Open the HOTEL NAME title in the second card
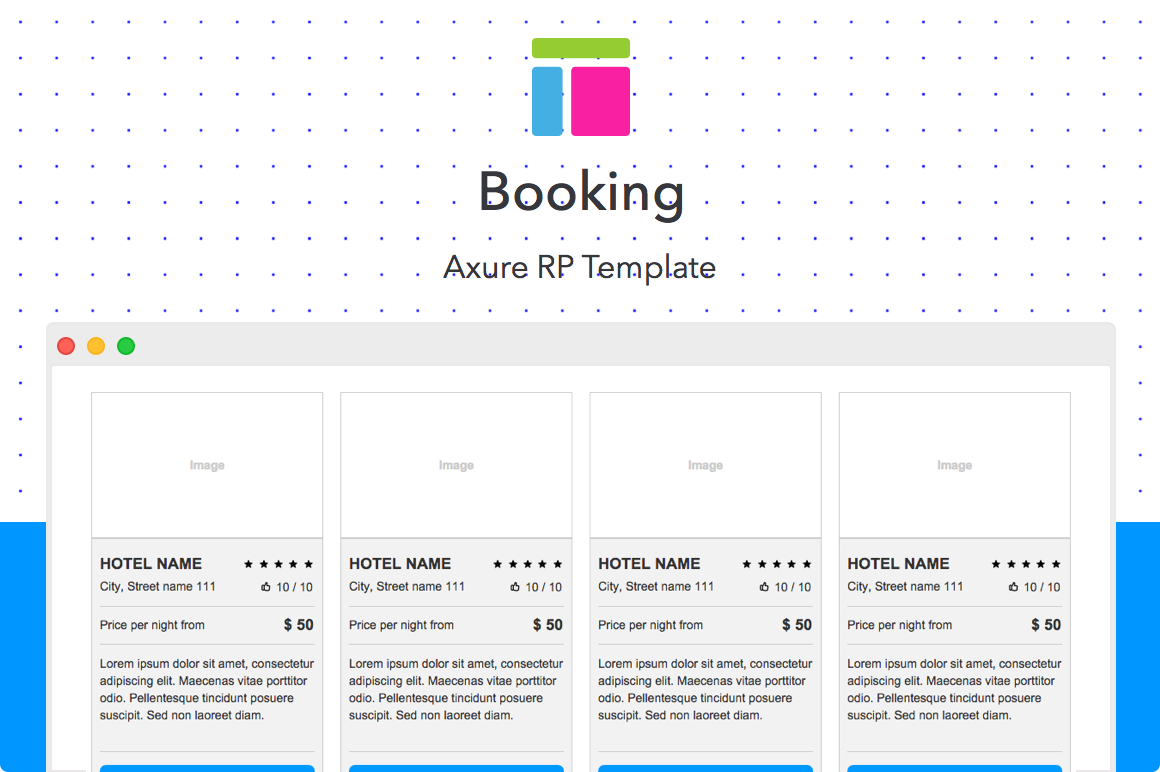The height and width of the screenshot is (772, 1160). point(400,564)
